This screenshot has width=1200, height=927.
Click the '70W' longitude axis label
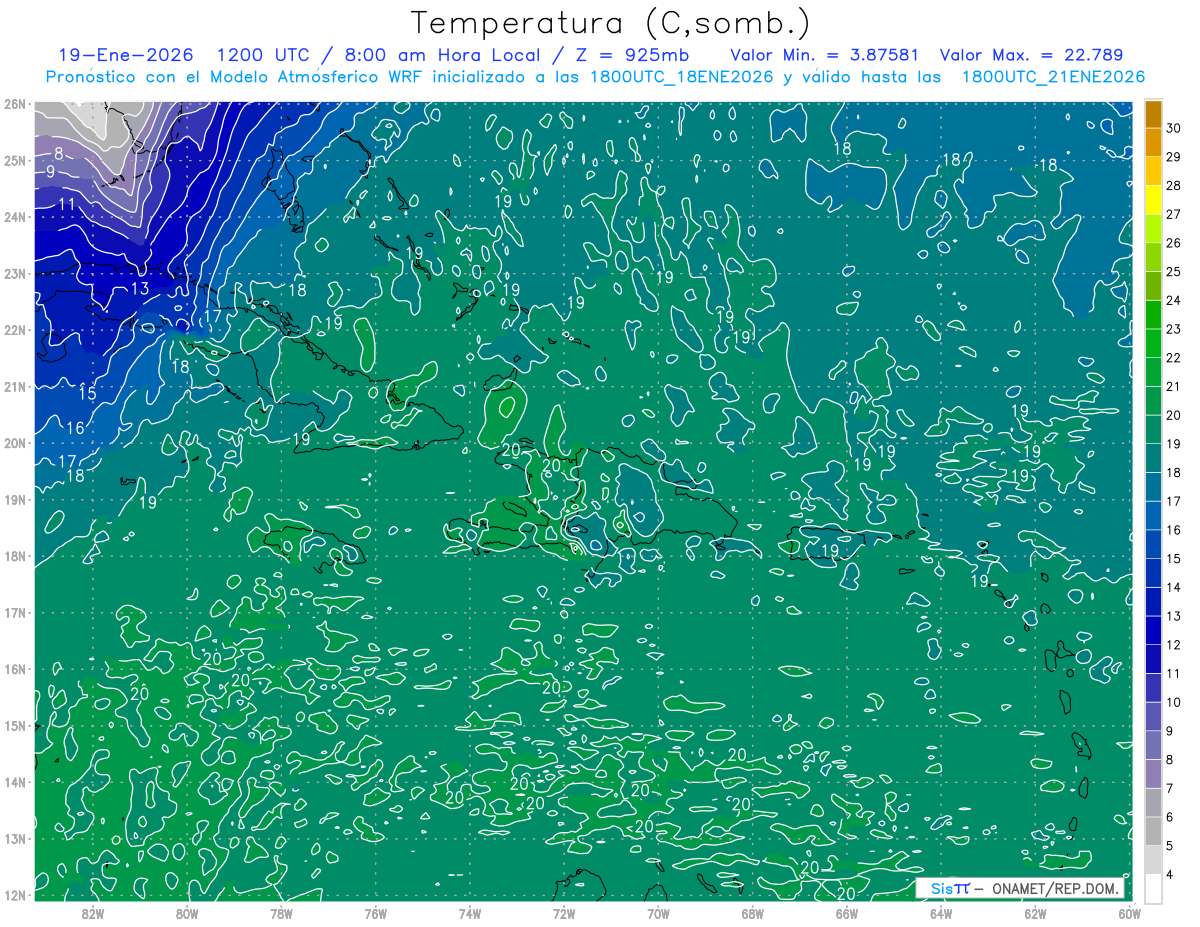coord(658,913)
